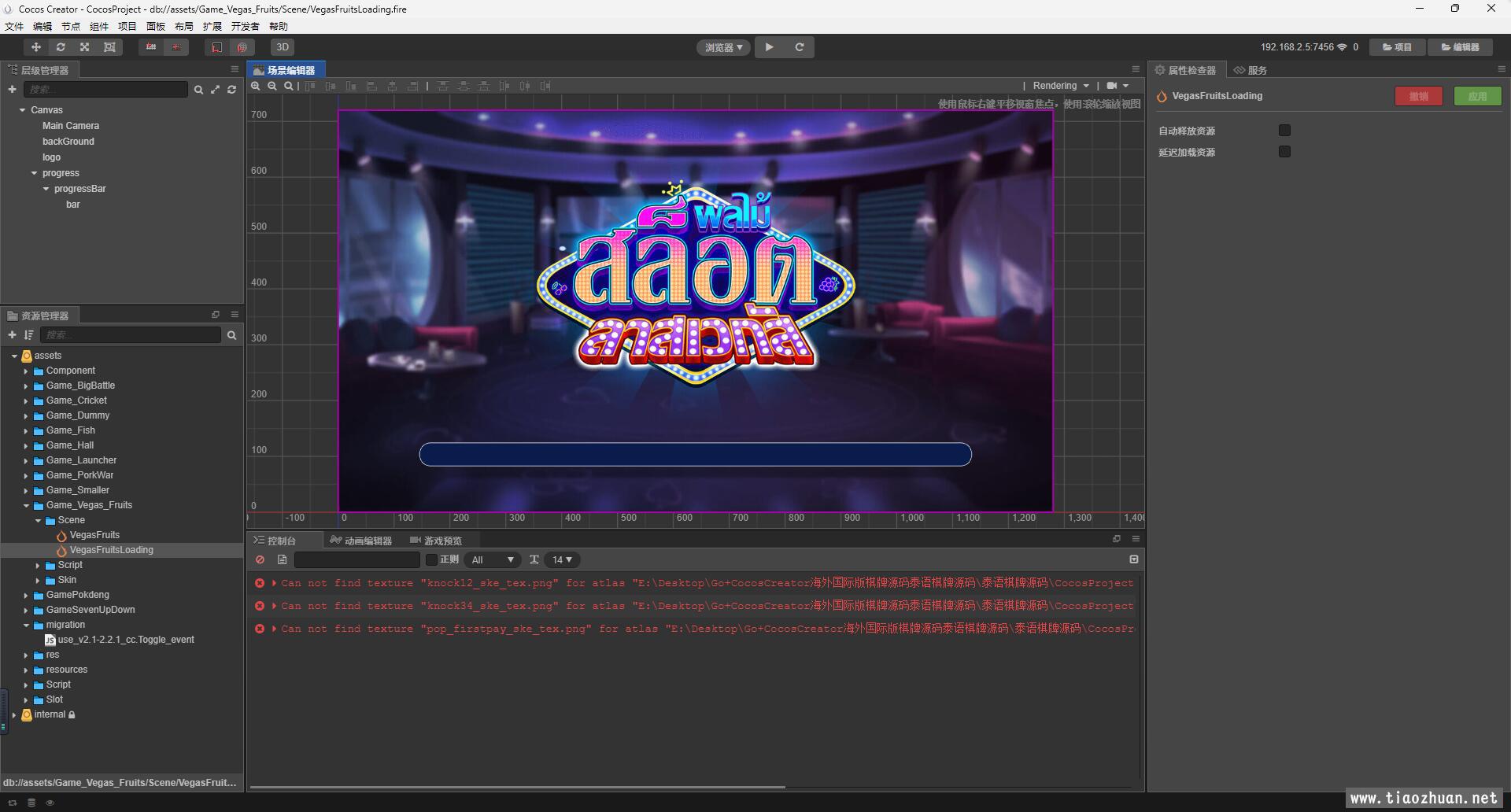1511x812 pixels.
Task: Toggle 延迟加载资源 checkbox
Action: click(1284, 152)
